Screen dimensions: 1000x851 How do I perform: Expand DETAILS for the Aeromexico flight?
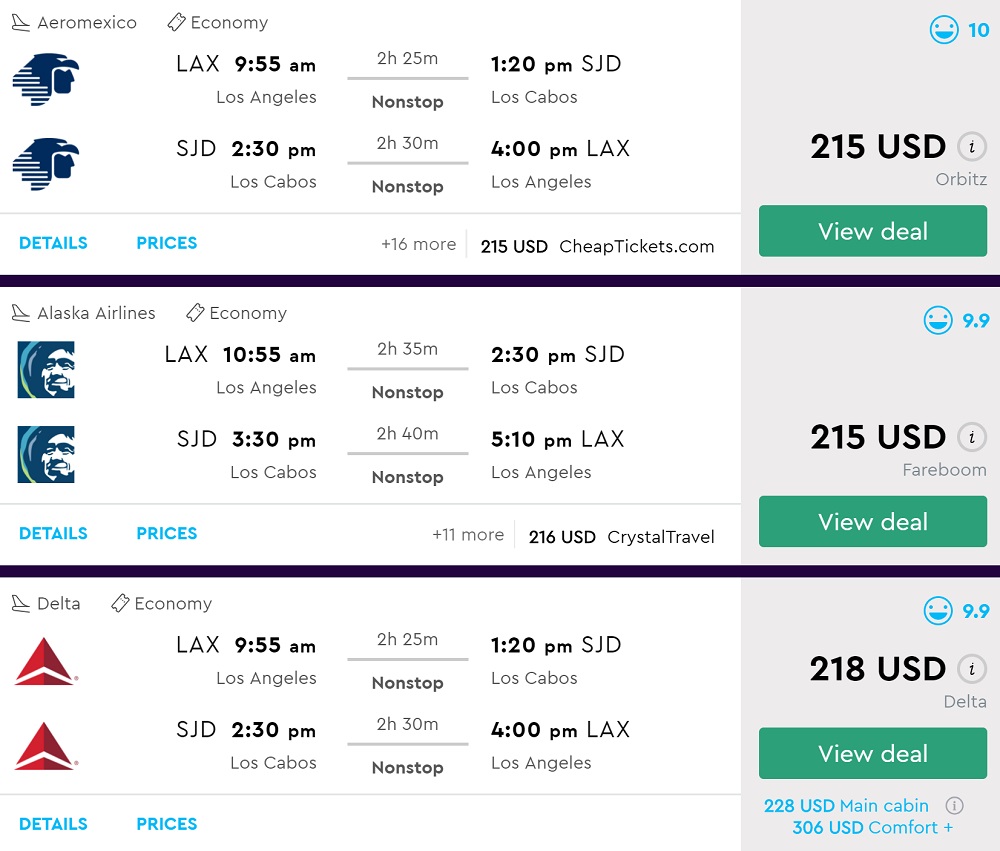pos(53,243)
